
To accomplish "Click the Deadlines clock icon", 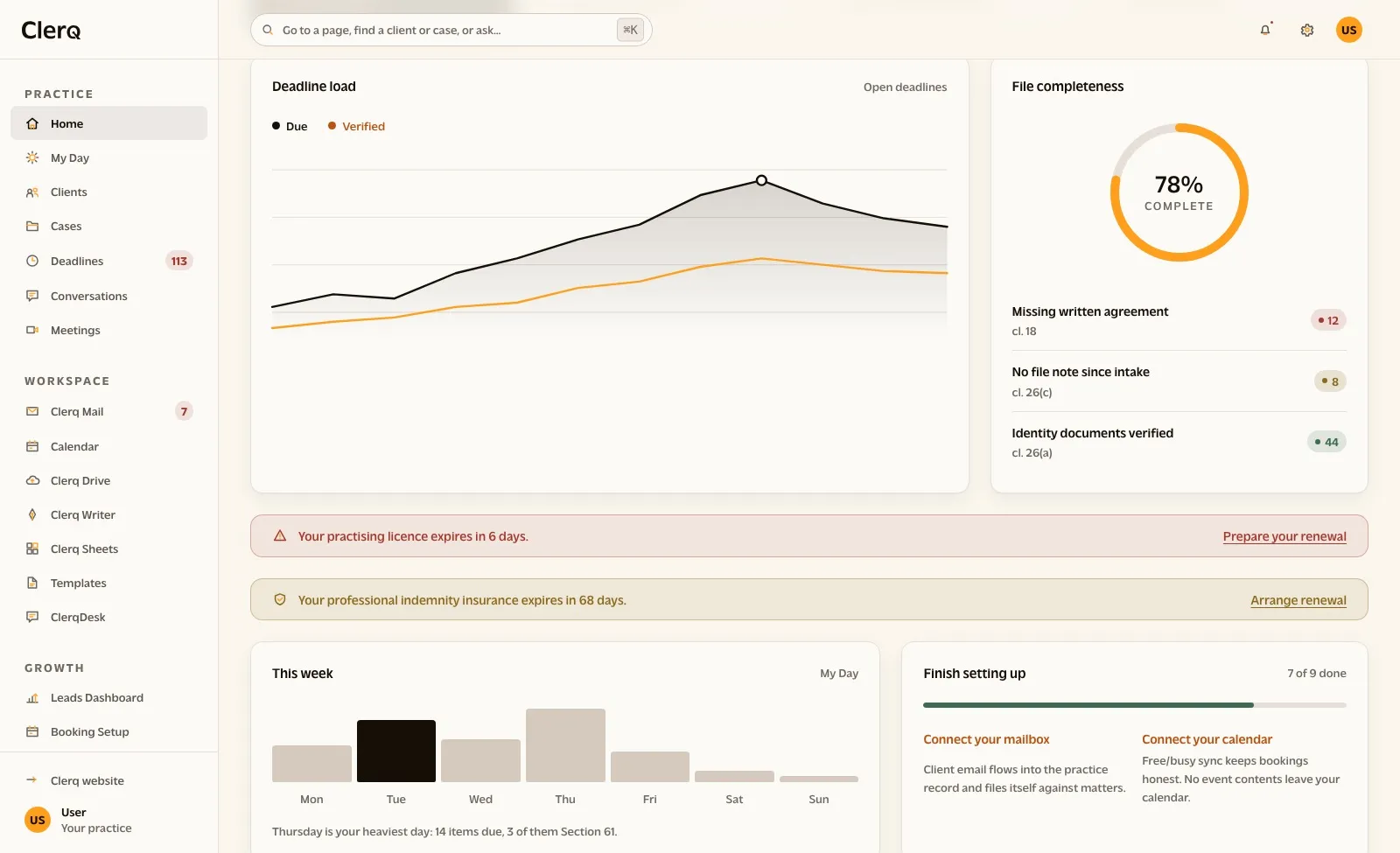I will [32, 261].
